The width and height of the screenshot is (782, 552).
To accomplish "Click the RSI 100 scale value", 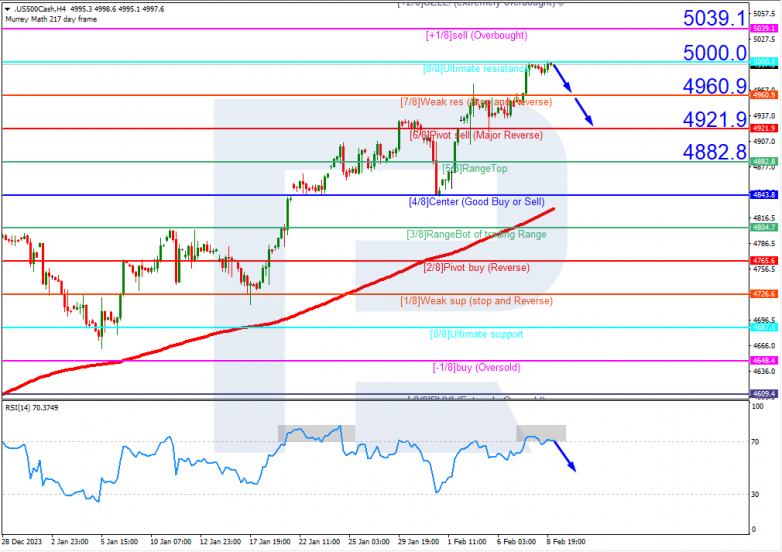I will 757,407.
